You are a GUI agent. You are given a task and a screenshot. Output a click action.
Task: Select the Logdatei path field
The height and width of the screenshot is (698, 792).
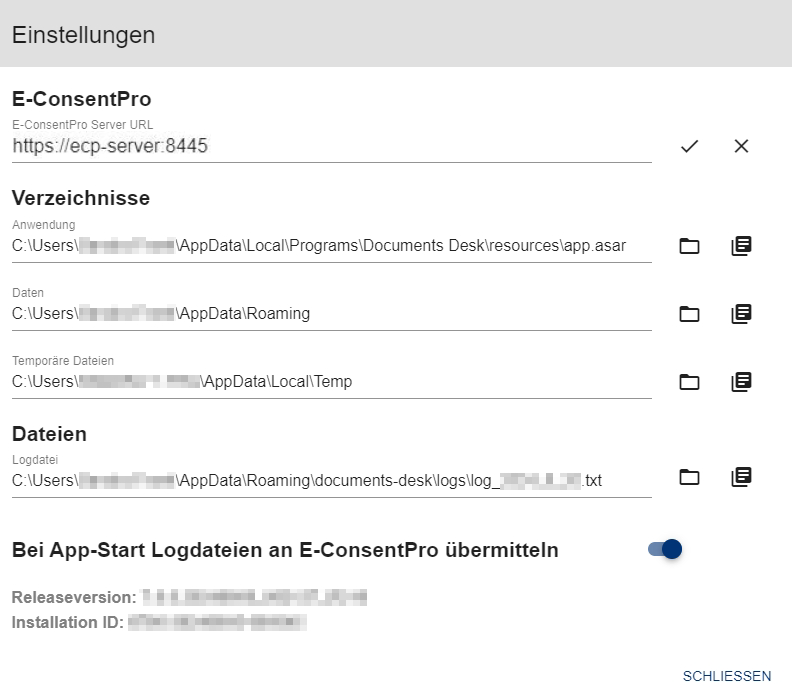[x=331, y=480]
